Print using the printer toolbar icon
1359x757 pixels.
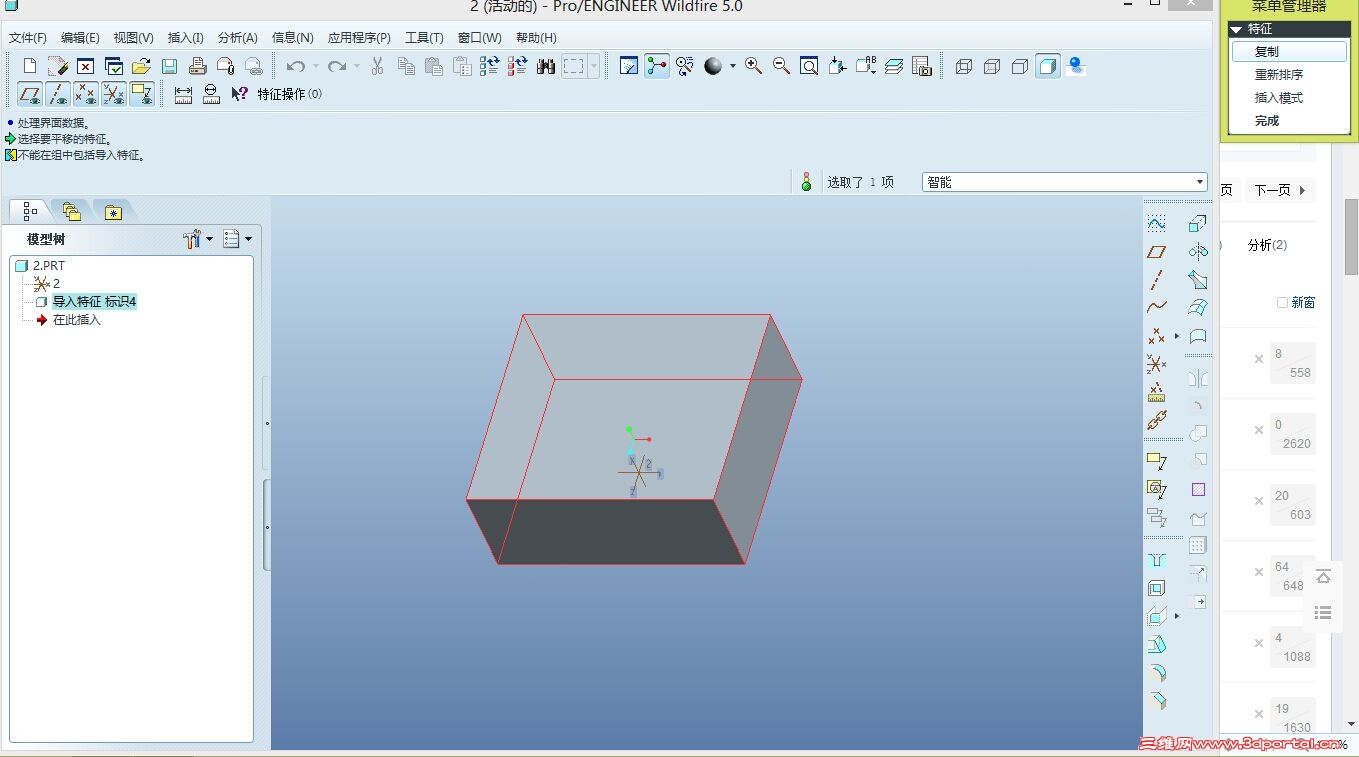197,66
